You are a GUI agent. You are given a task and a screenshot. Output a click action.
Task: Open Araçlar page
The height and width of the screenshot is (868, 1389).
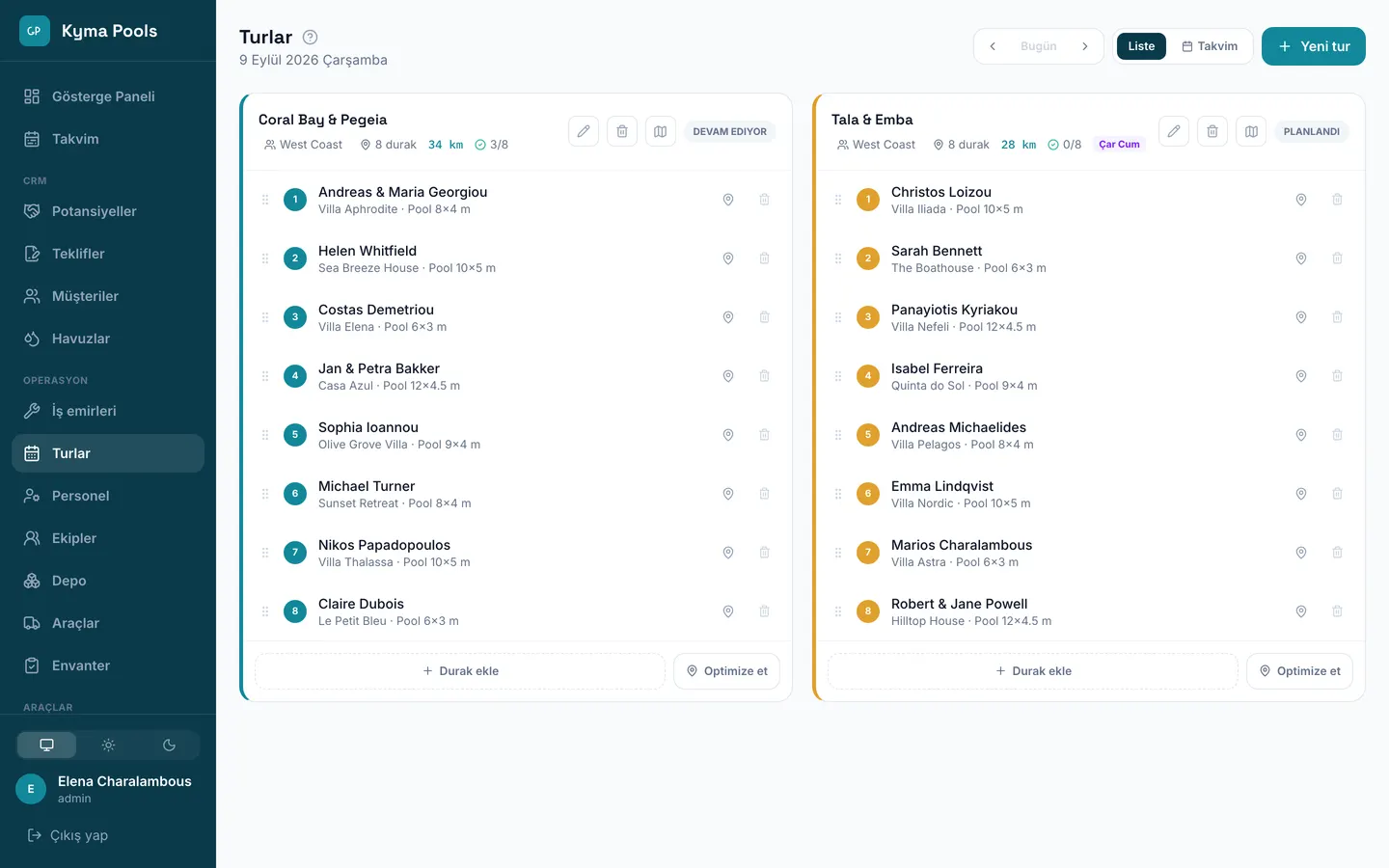[x=108, y=623]
